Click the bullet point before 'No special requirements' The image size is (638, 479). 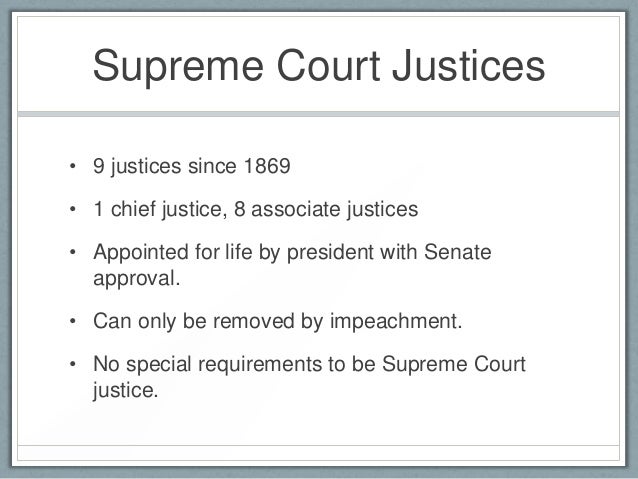click(x=73, y=364)
